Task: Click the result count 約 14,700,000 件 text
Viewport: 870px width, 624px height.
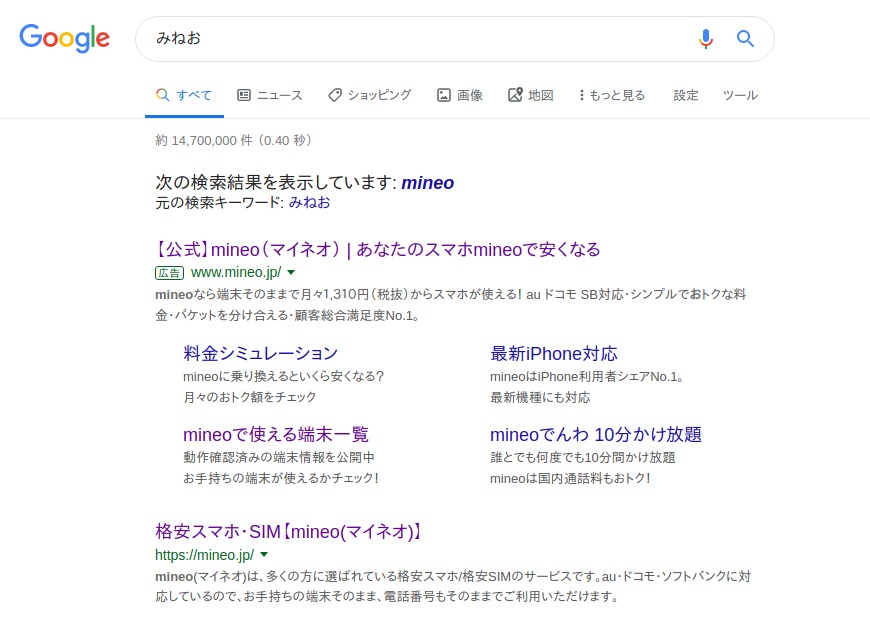Action: (234, 140)
